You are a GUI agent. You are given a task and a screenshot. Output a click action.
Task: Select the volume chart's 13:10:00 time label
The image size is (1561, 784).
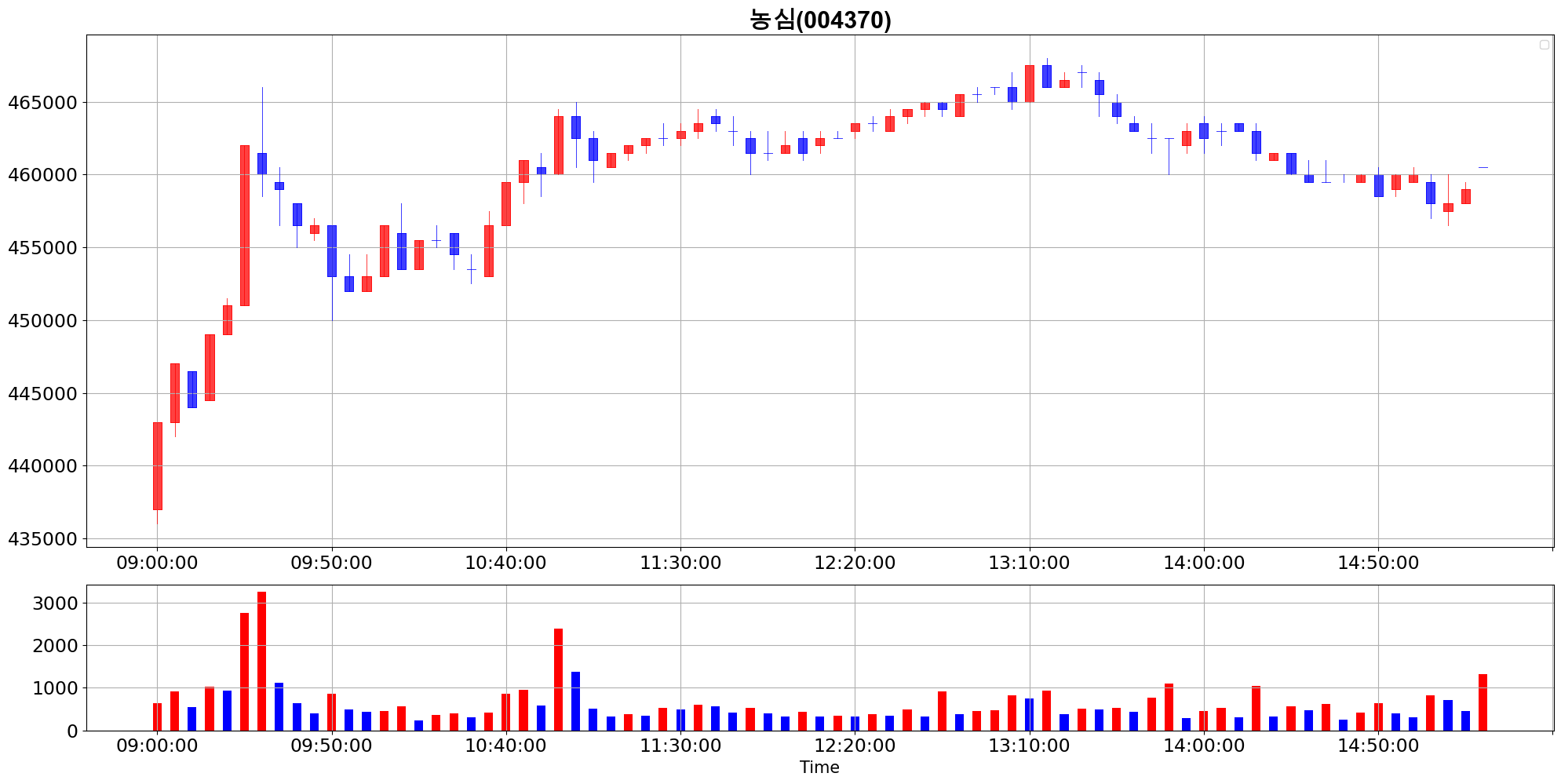pos(1029,746)
